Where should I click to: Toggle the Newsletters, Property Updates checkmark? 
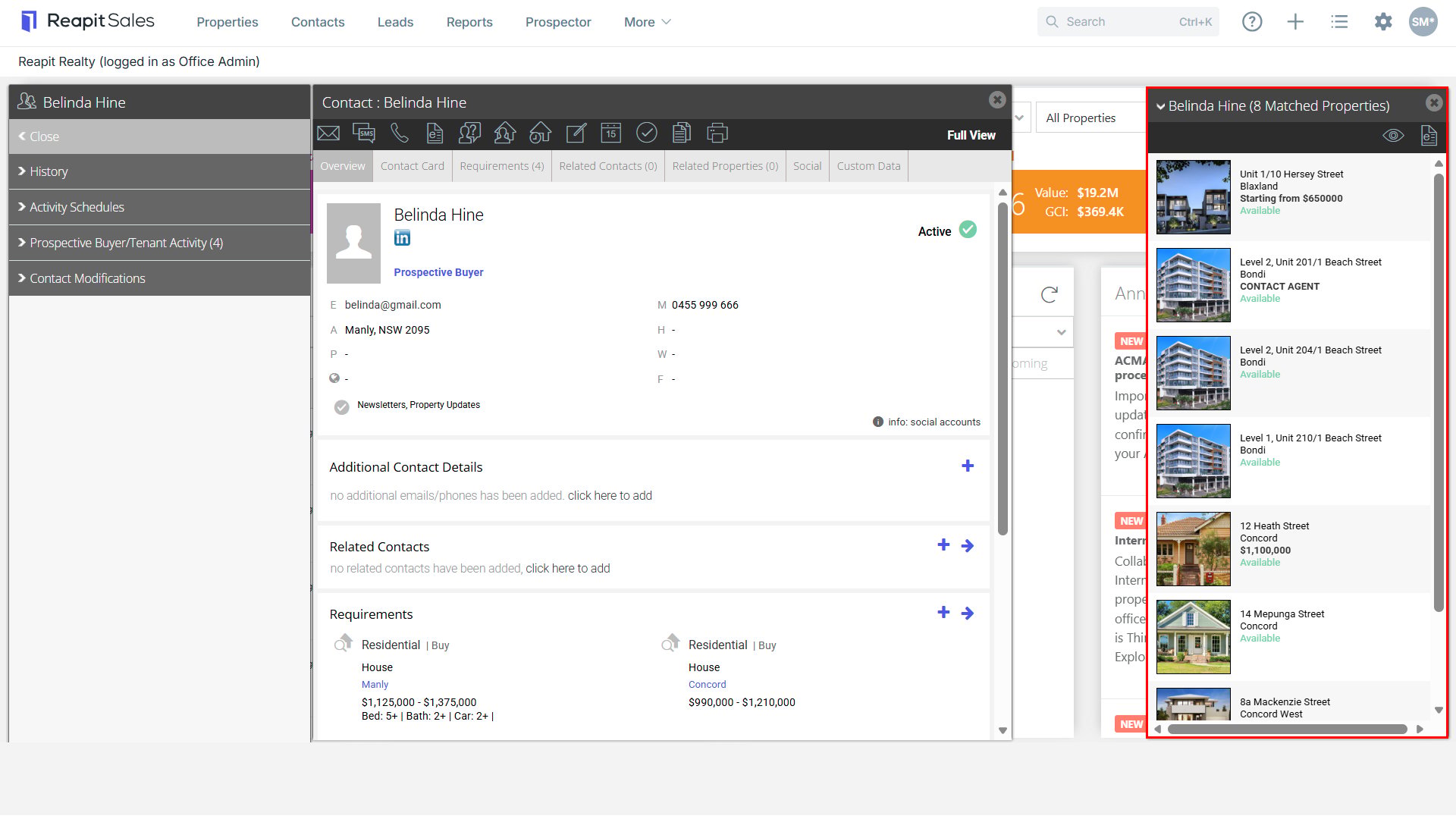(342, 407)
